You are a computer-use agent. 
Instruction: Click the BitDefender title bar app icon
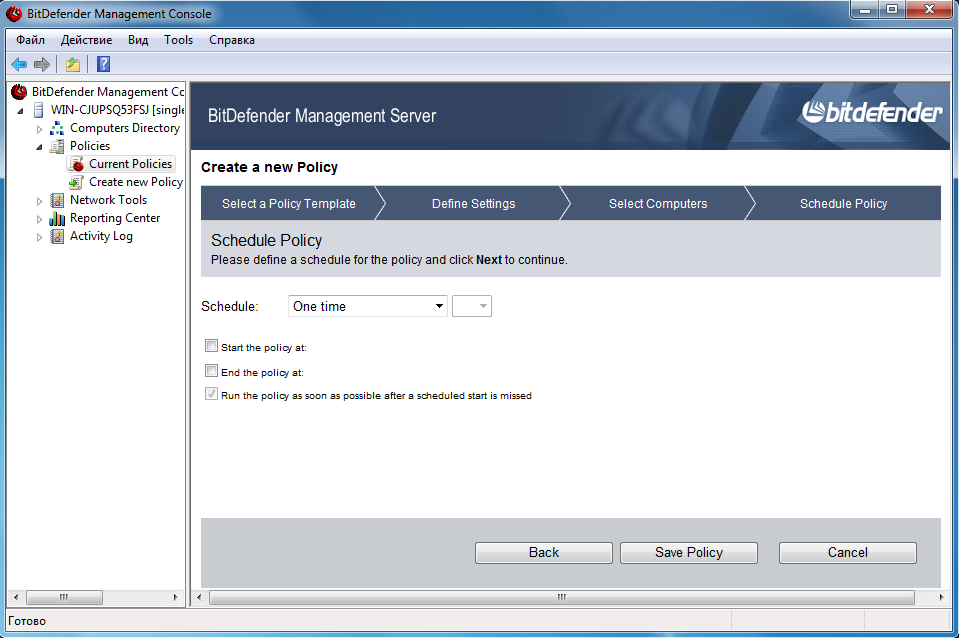pos(13,13)
